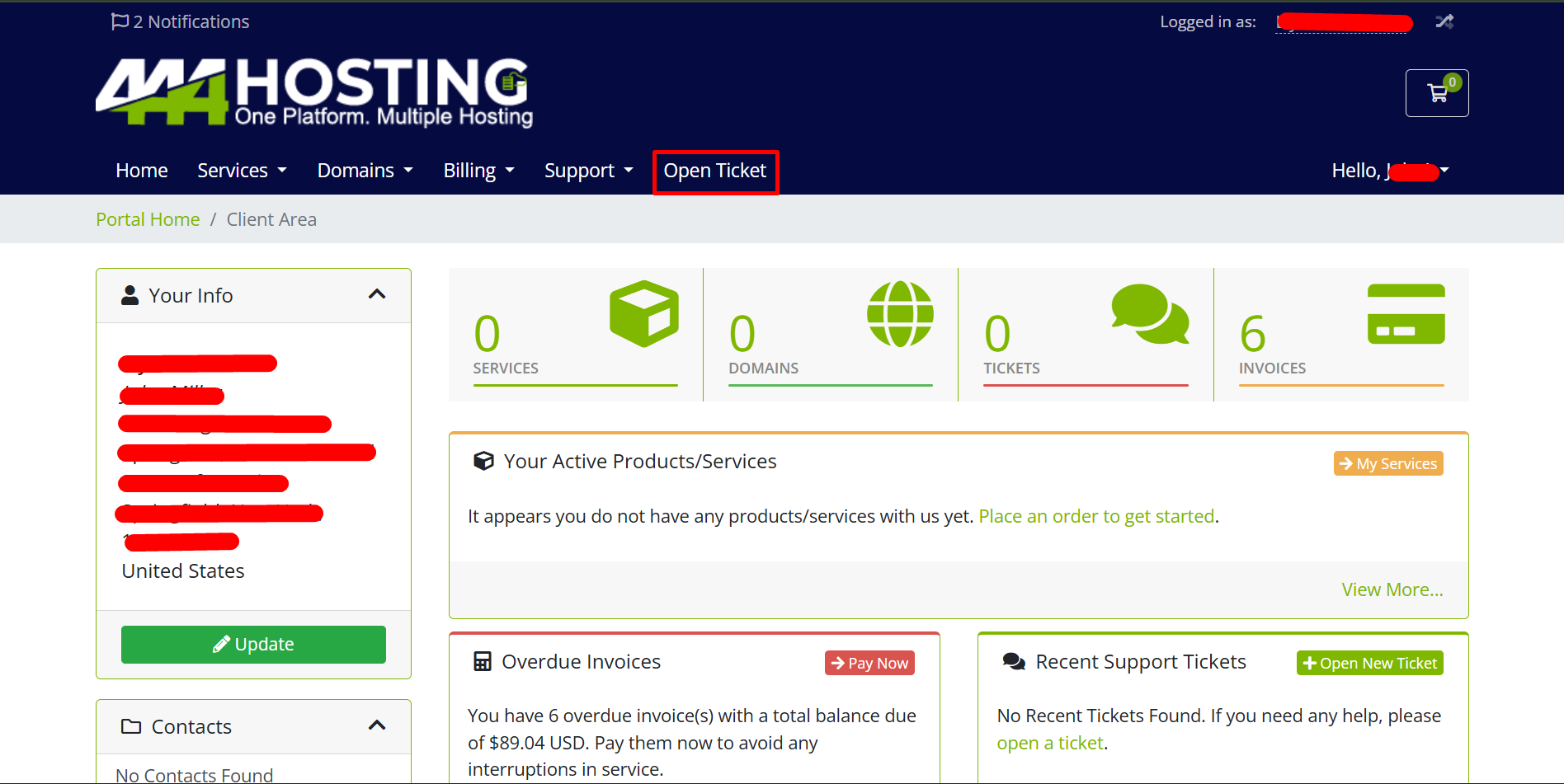Click the Domains globe icon

click(900, 314)
